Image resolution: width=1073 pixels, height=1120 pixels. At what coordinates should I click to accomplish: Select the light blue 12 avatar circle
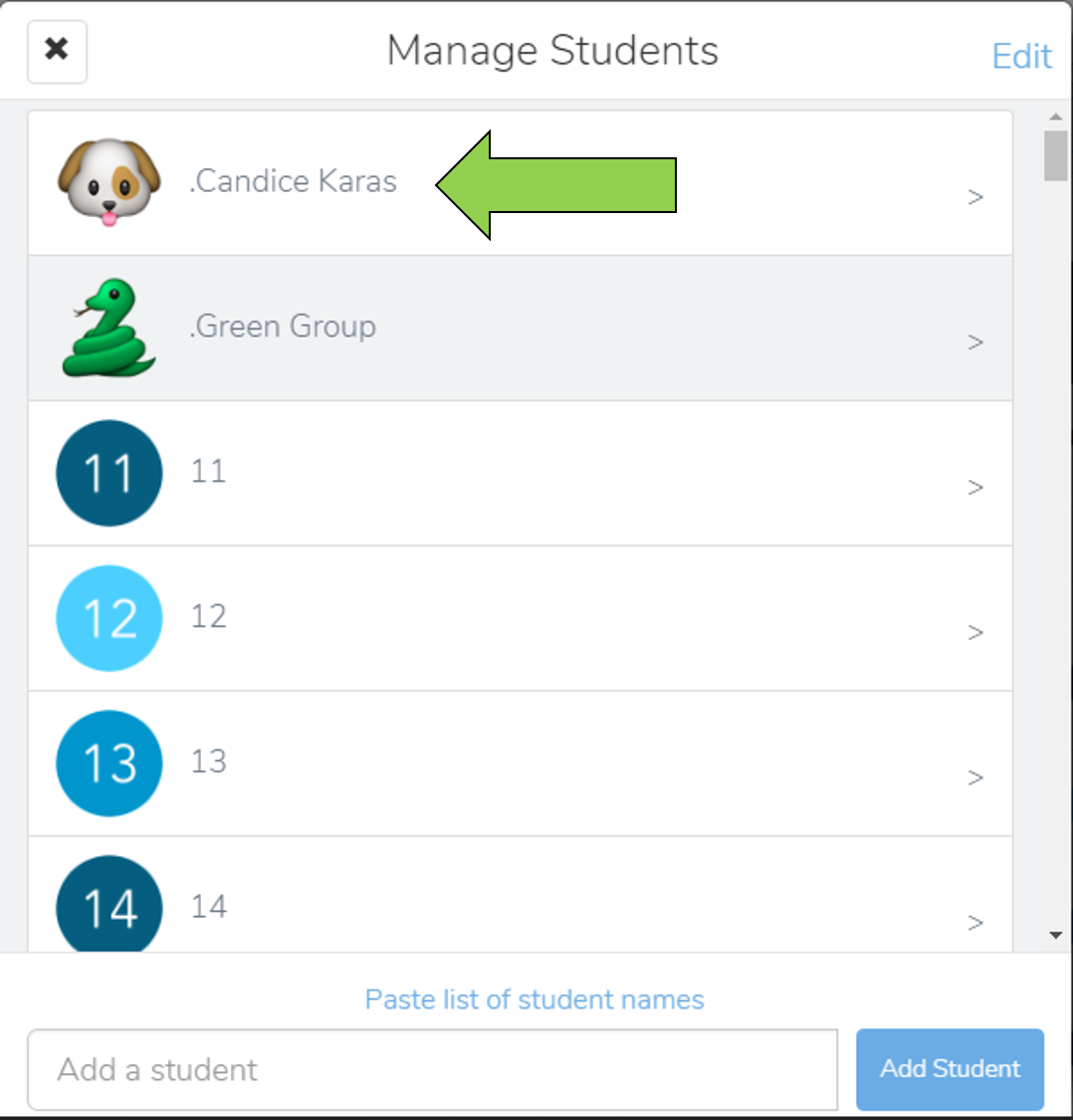click(109, 618)
